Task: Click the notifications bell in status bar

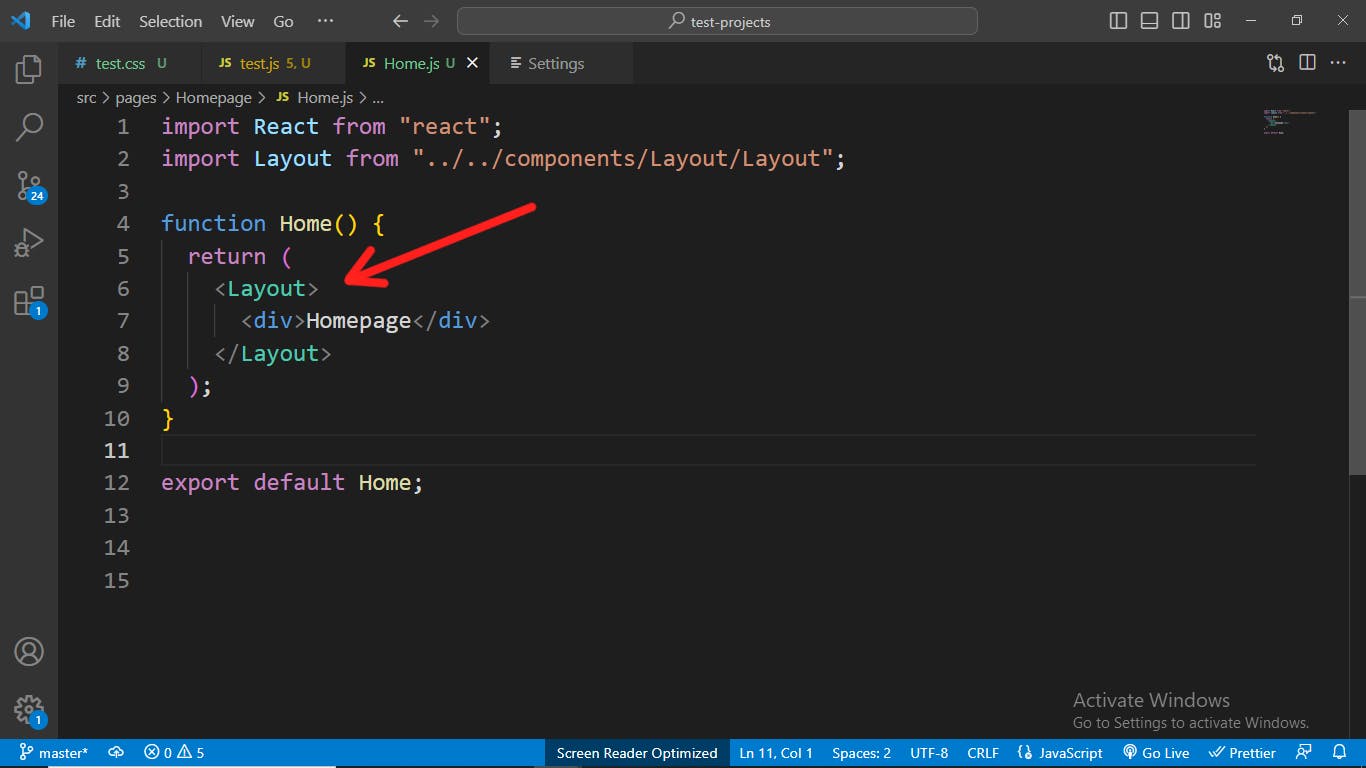Action: point(1340,753)
